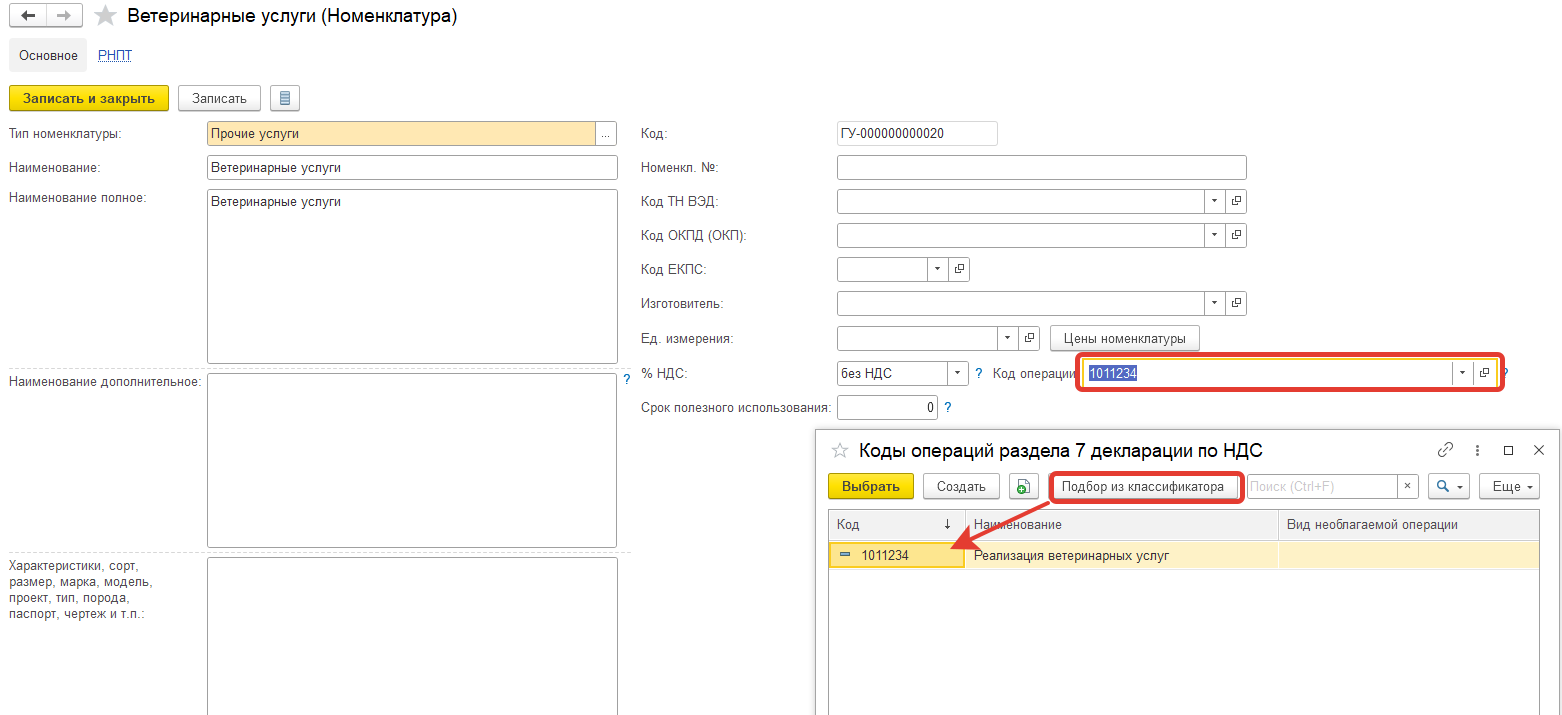This screenshot has height=715, width=1562.
Task: Open Код ТН ВЭД record via open icon
Action: (1236, 201)
